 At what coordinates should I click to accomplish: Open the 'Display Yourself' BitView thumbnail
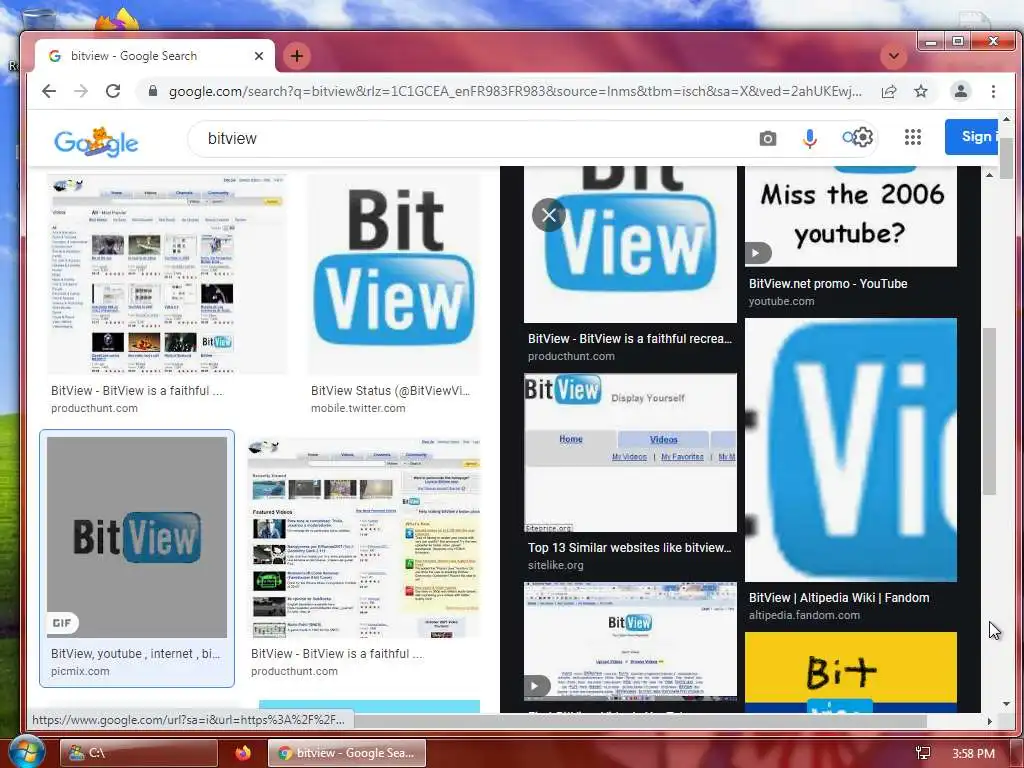(630, 453)
